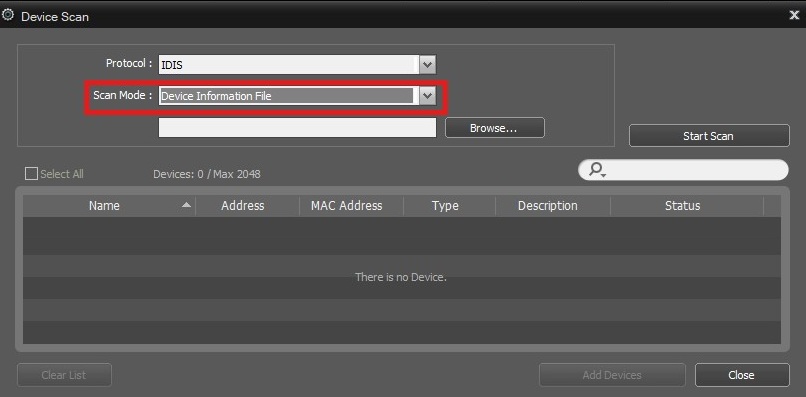Click the Device Information File combo box
The height and width of the screenshot is (397, 806).
click(x=297, y=96)
